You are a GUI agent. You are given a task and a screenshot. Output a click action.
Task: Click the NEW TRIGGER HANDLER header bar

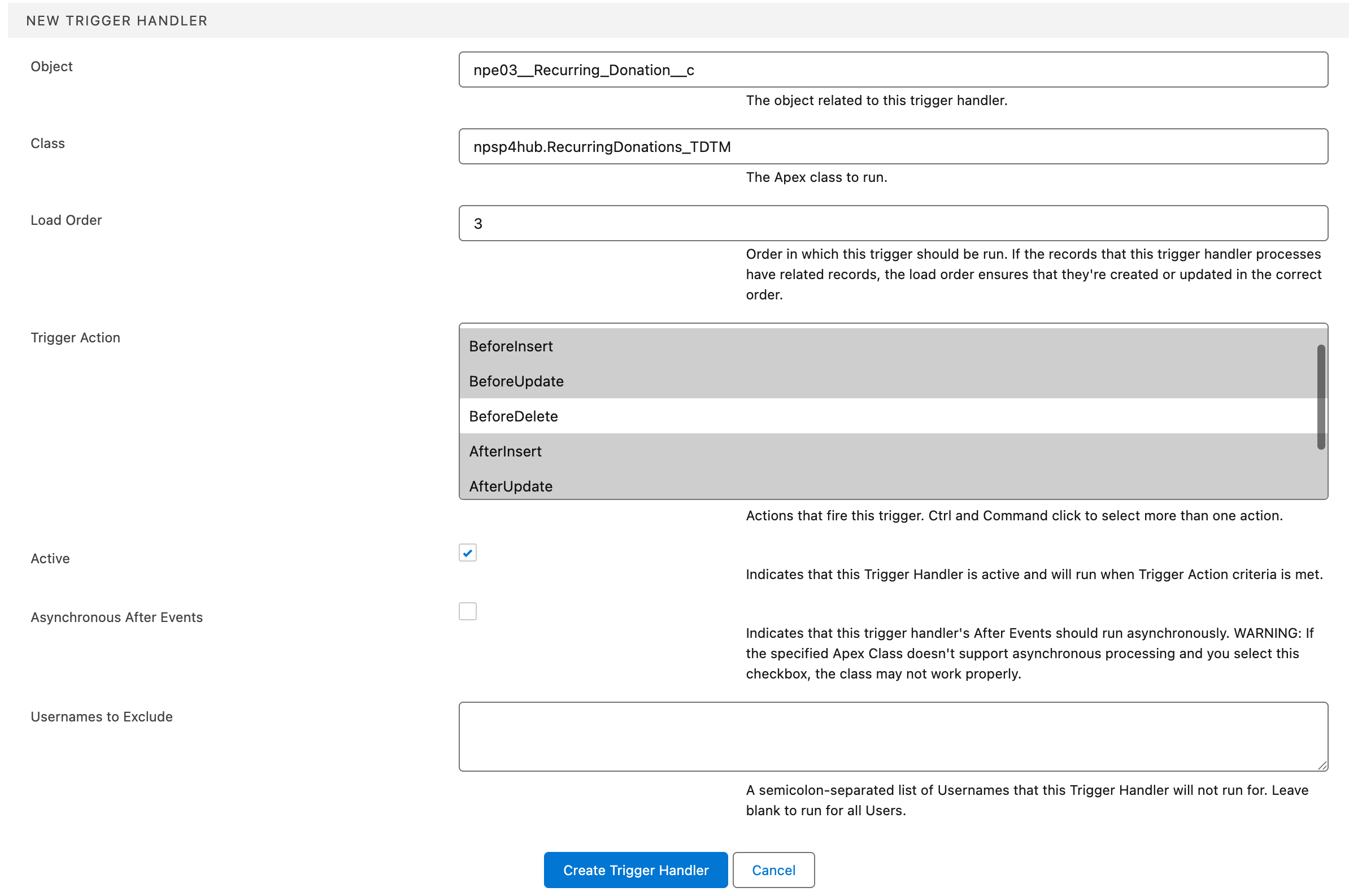674,20
